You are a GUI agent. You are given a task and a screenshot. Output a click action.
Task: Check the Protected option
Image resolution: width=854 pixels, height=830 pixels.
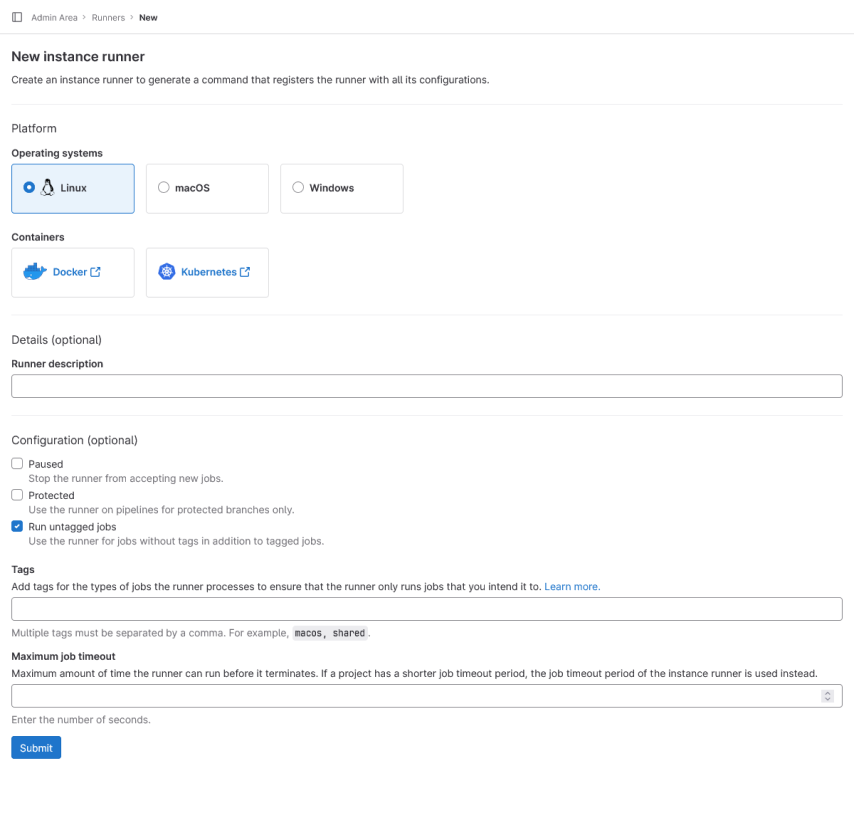tap(16, 494)
